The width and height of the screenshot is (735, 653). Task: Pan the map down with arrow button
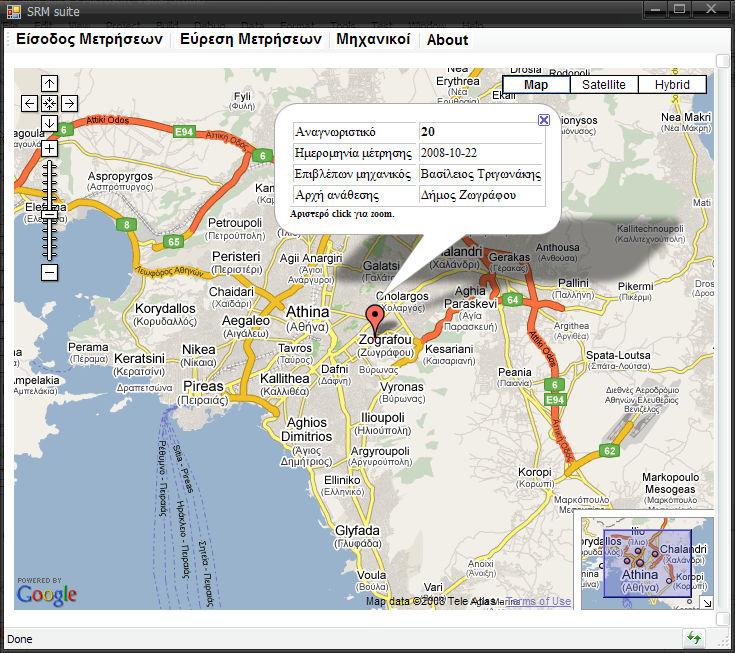[49, 123]
